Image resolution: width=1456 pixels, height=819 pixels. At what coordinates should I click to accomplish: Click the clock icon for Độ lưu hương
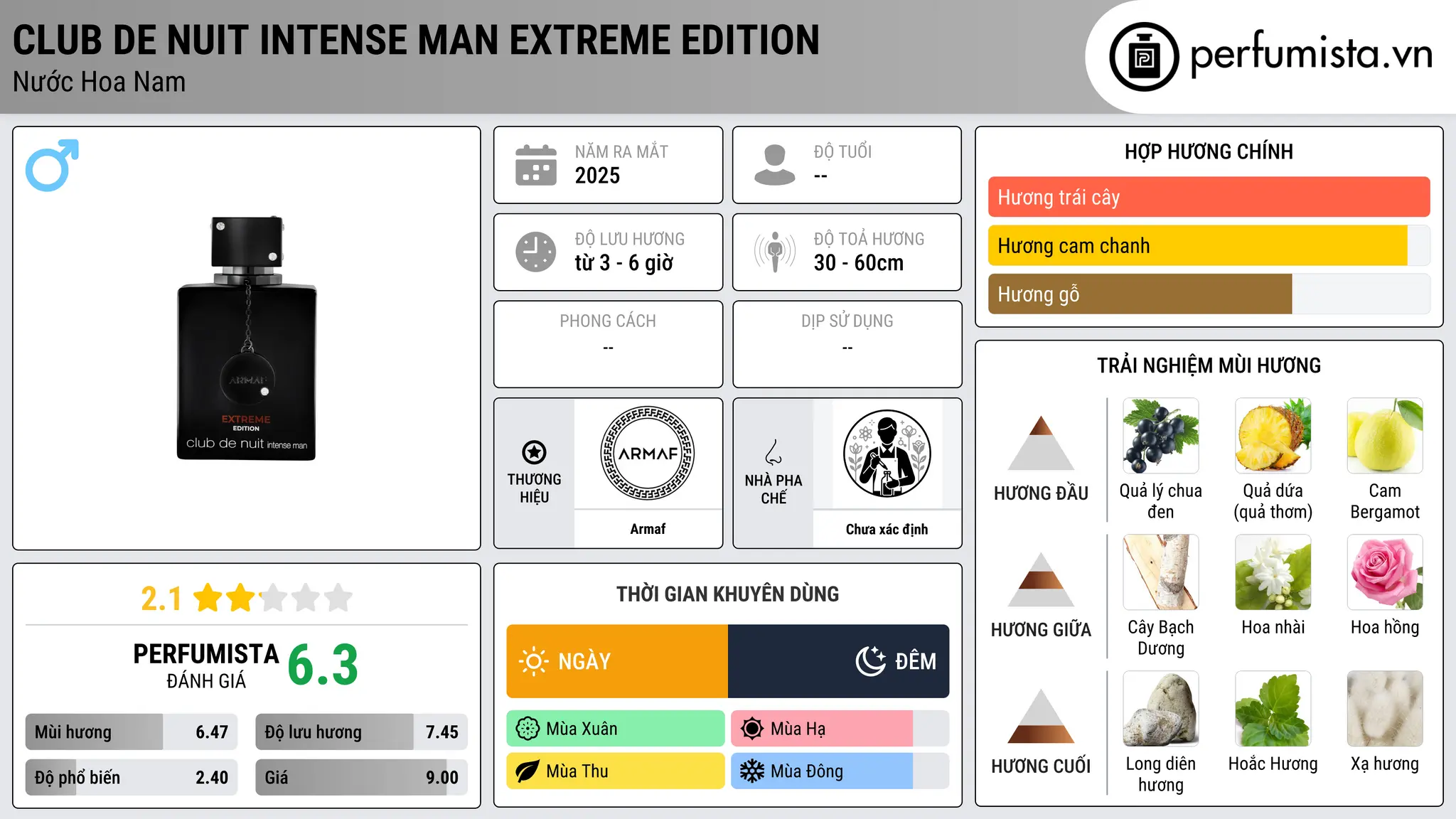coord(536,252)
